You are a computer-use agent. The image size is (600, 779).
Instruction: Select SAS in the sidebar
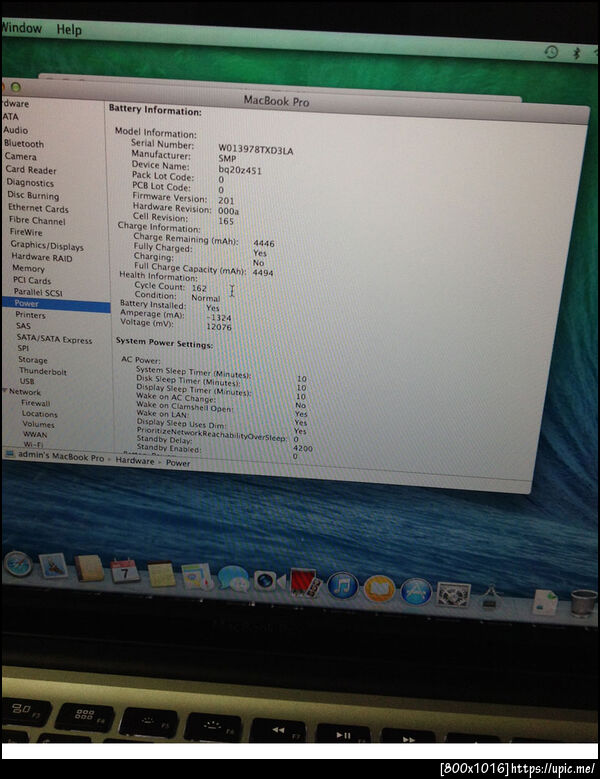23,326
